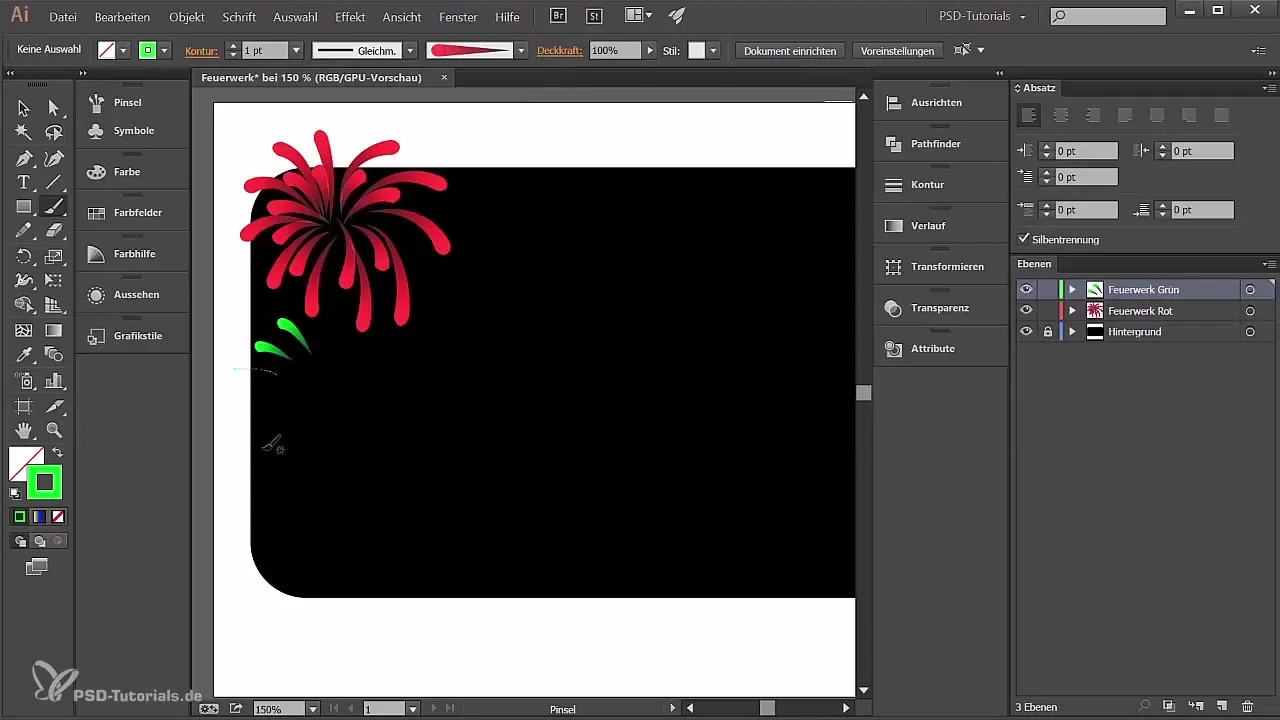Open the Gleichm. width profile dropdown
The height and width of the screenshot is (720, 1280).
[x=410, y=50]
